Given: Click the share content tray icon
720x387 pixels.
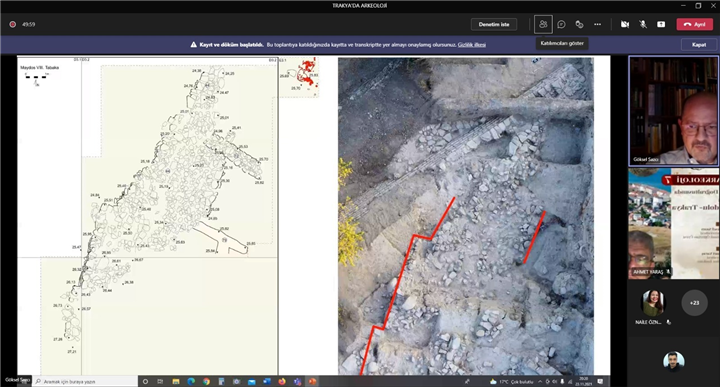Looking at the screenshot, I should (661, 24).
